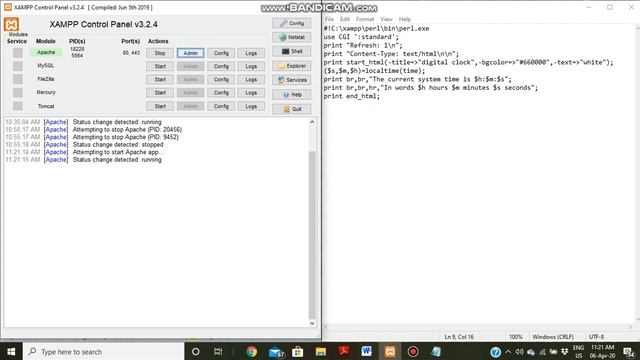
Task: Open View menu in Notepad
Action: pyautogui.click(x=386, y=19)
